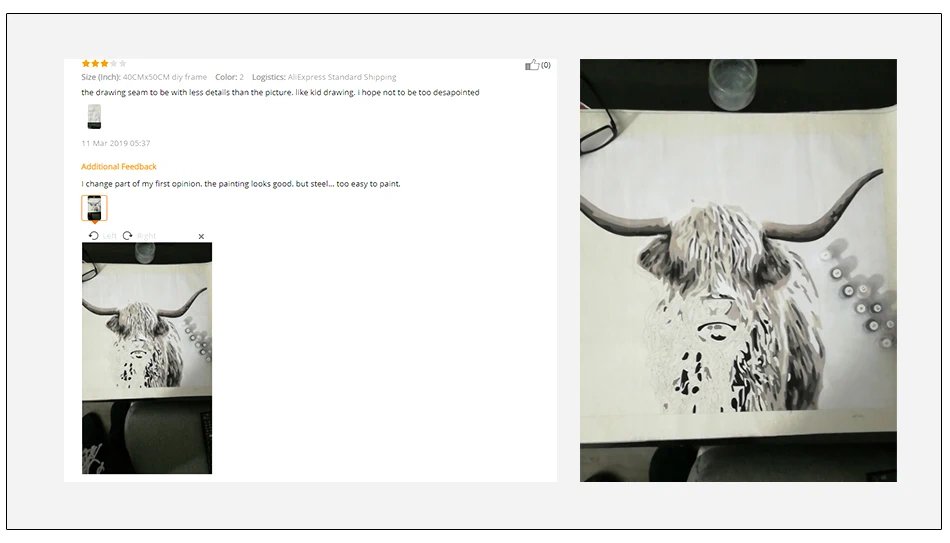
Task: Select the Additional Feedback photo thumbnail
Action: 94,208
